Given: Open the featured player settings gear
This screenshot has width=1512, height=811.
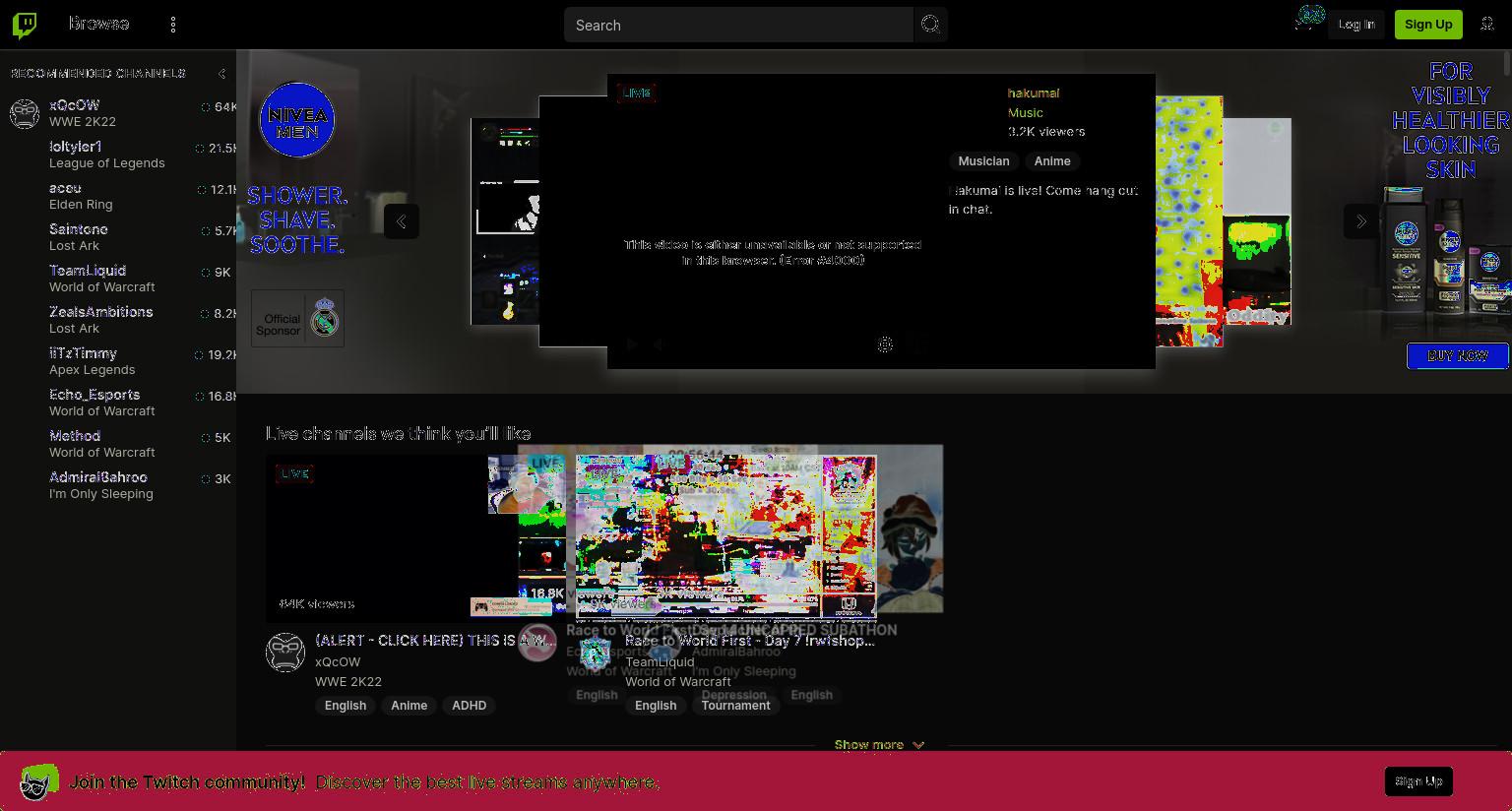Looking at the screenshot, I should coord(885,344).
